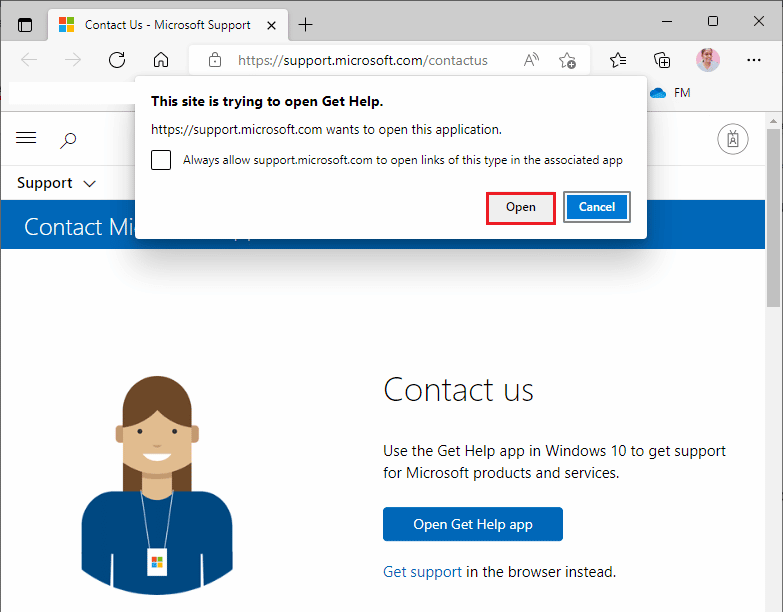Click the Open Get Help app button
This screenshot has height=612, width=783.
click(472, 524)
